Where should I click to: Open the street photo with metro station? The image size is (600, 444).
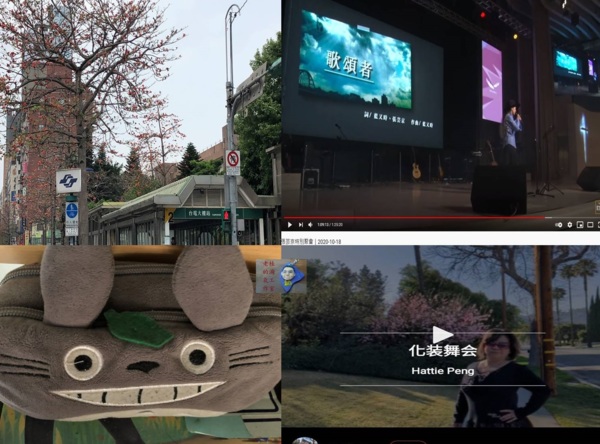point(140,120)
